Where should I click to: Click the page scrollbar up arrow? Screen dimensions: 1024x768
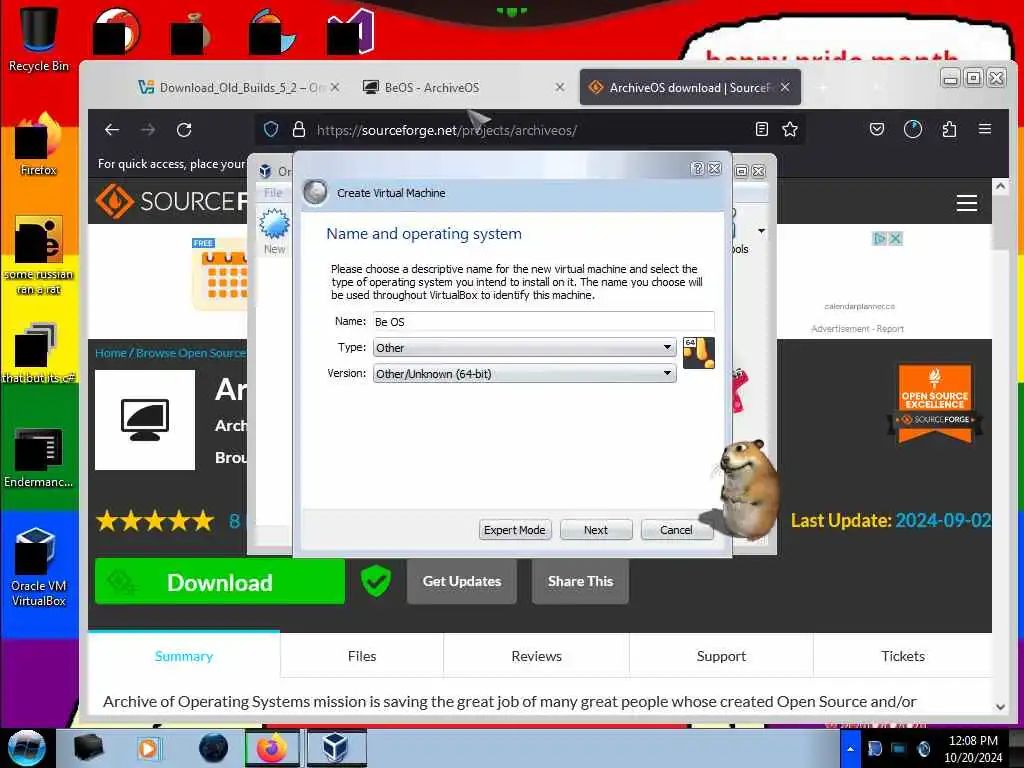pos(1000,187)
